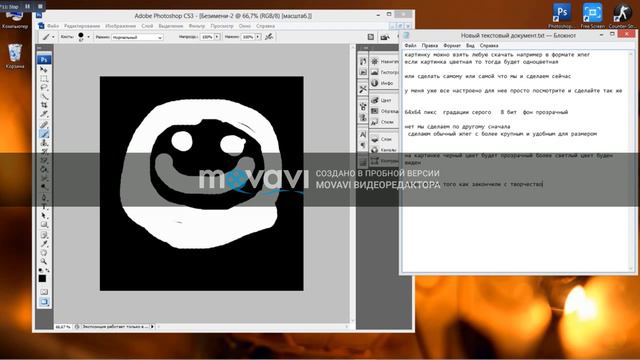Open the History panel icon
The width and height of the screenshot is (640, 360).
click(x=363, y=62)
